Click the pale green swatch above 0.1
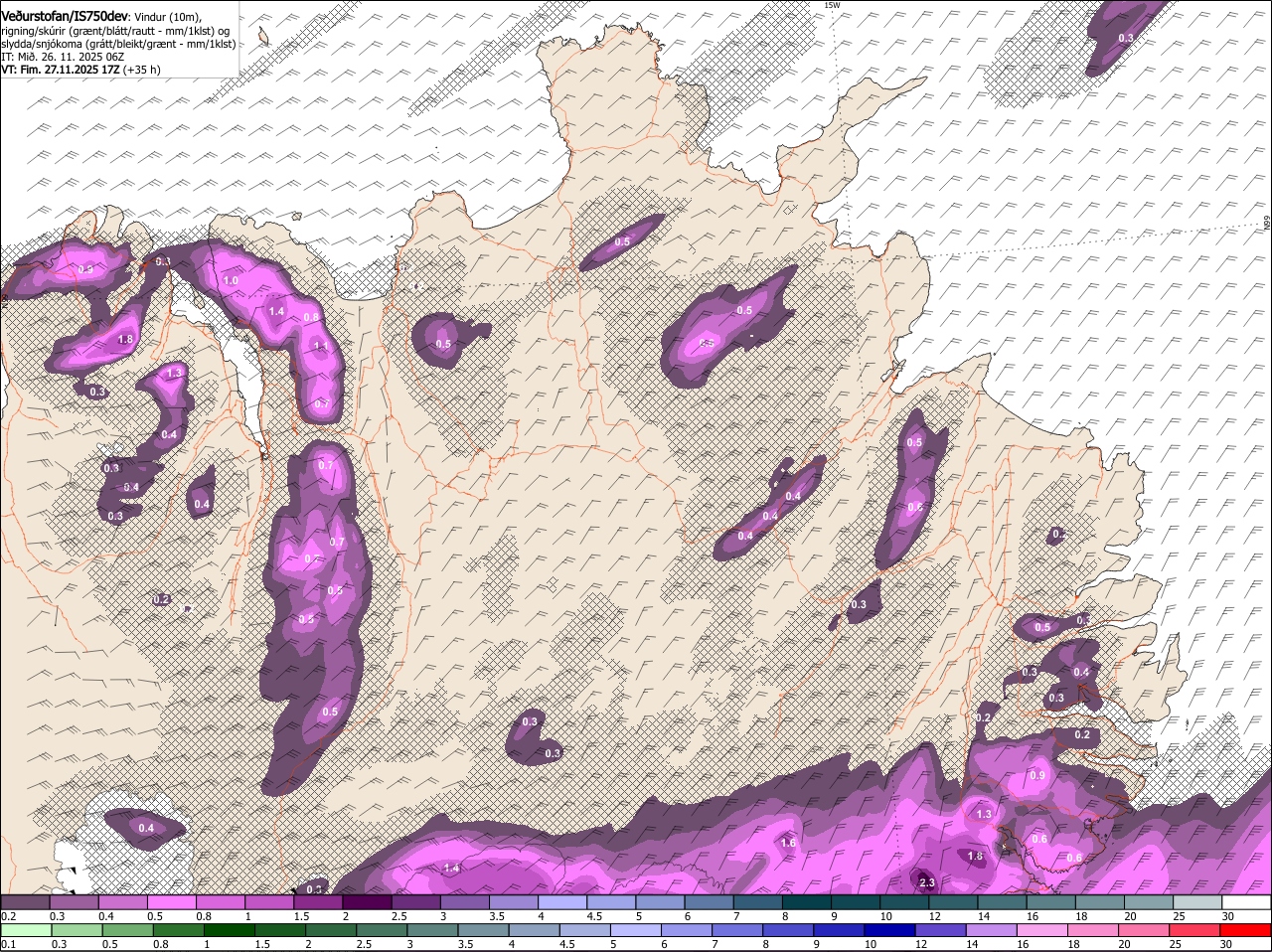 coord(25,931)
